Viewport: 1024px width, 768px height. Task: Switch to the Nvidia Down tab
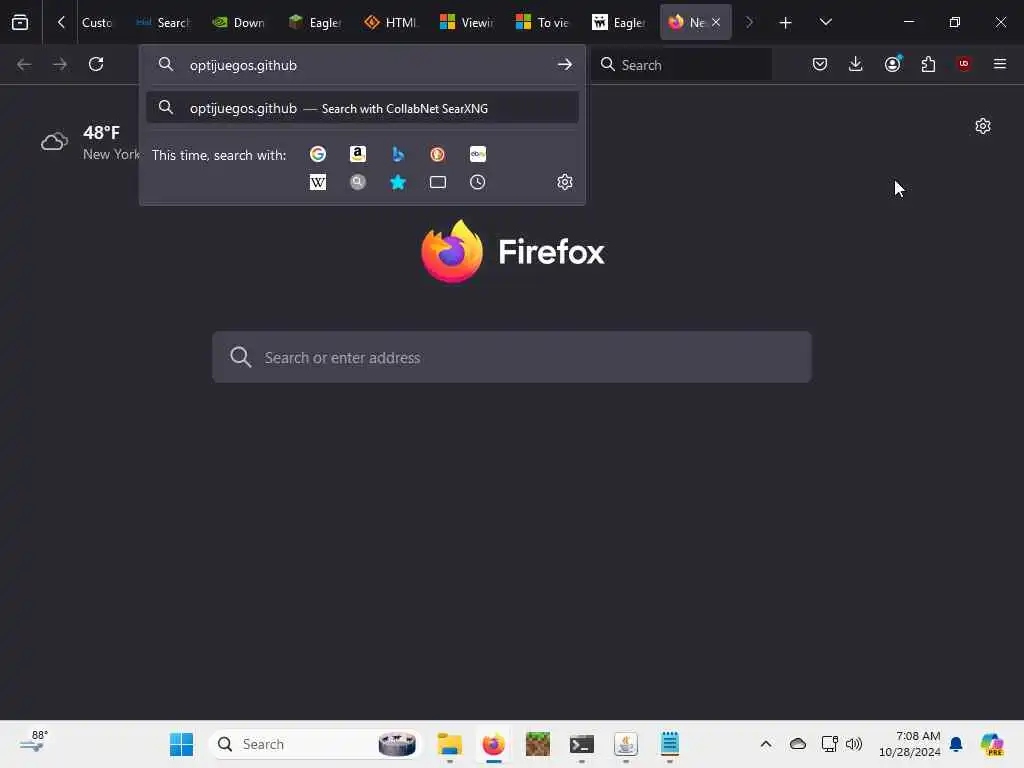(239, 22)
